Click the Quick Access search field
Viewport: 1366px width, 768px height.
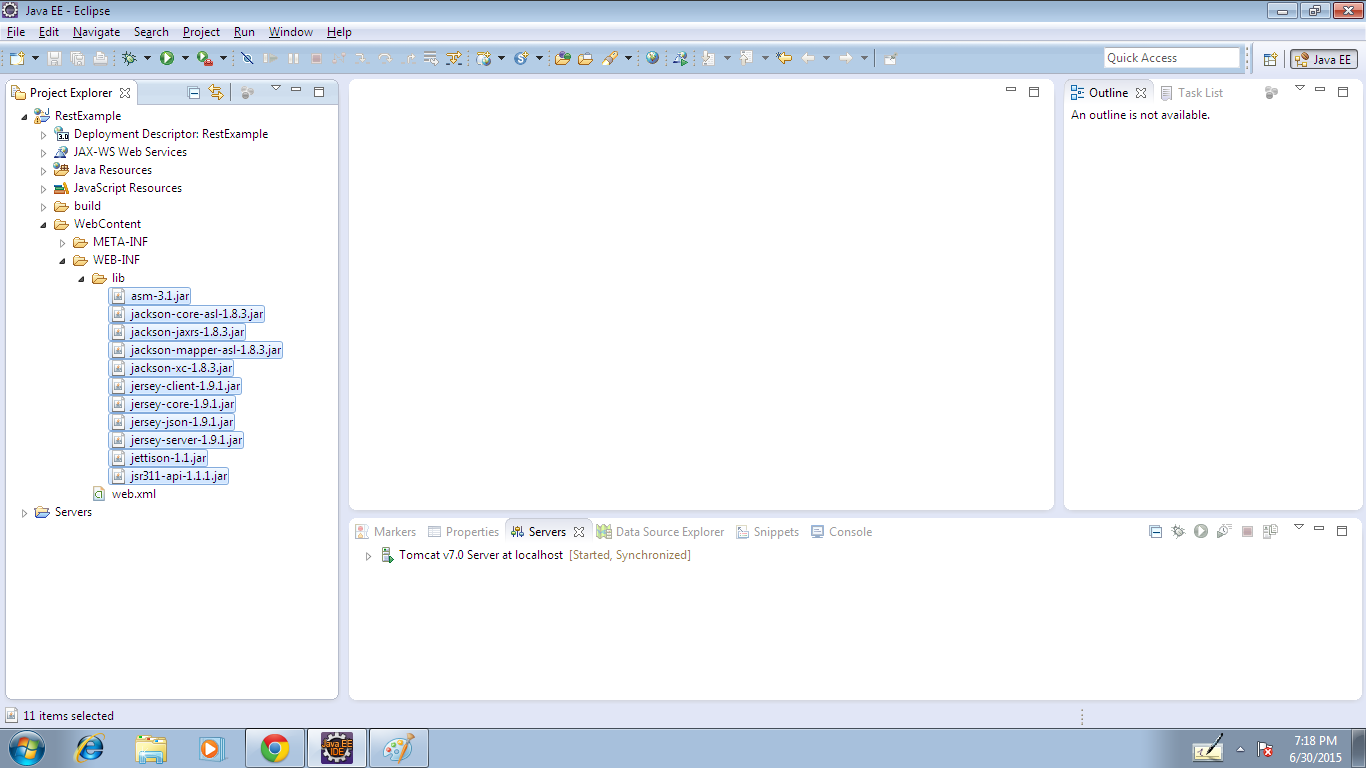pos(1172,58)
